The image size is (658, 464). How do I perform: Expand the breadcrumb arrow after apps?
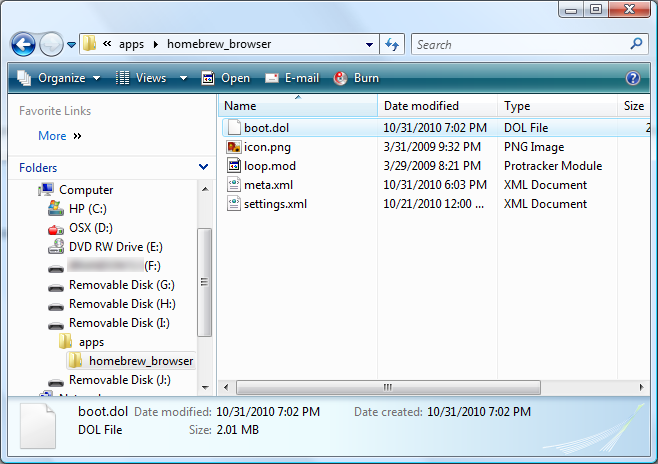(x=156, y=44)
